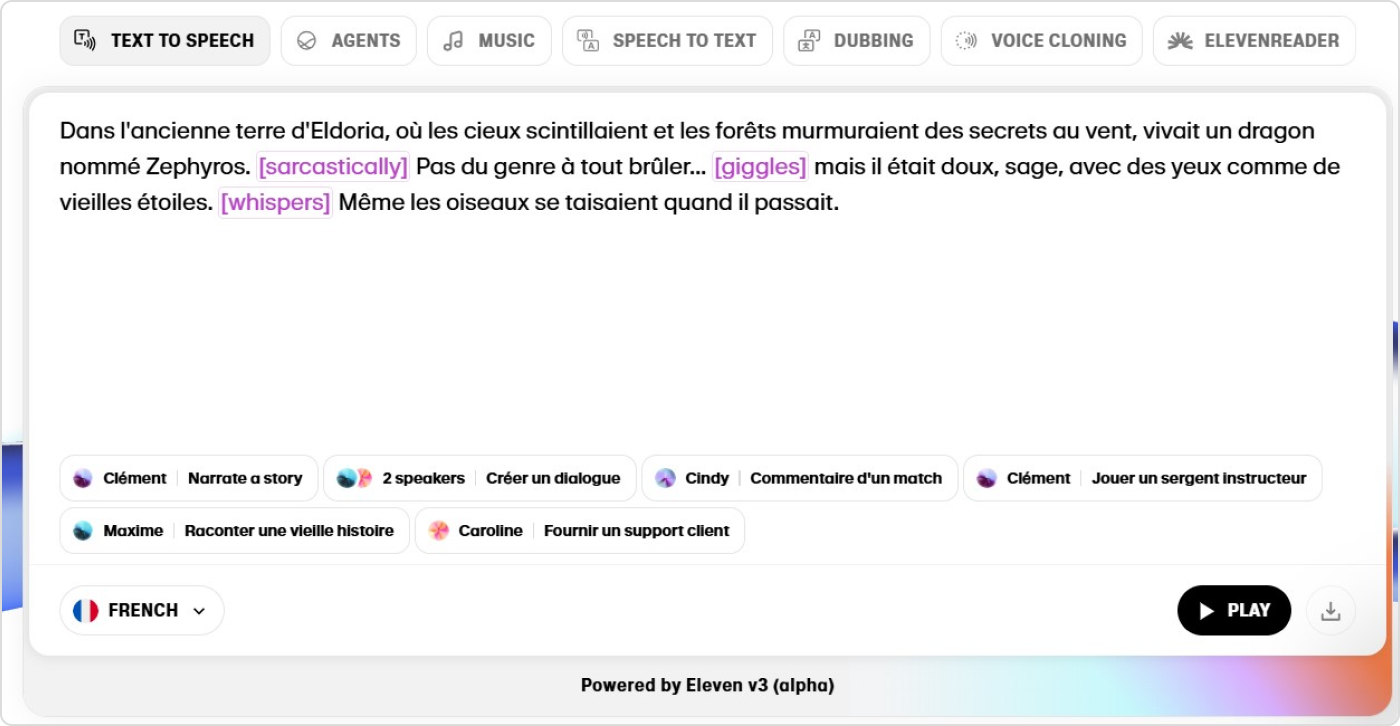This screenshot has width=1400, height=726.
Task: Click the [giggles] audio tag
Action: tap(760, 167)
